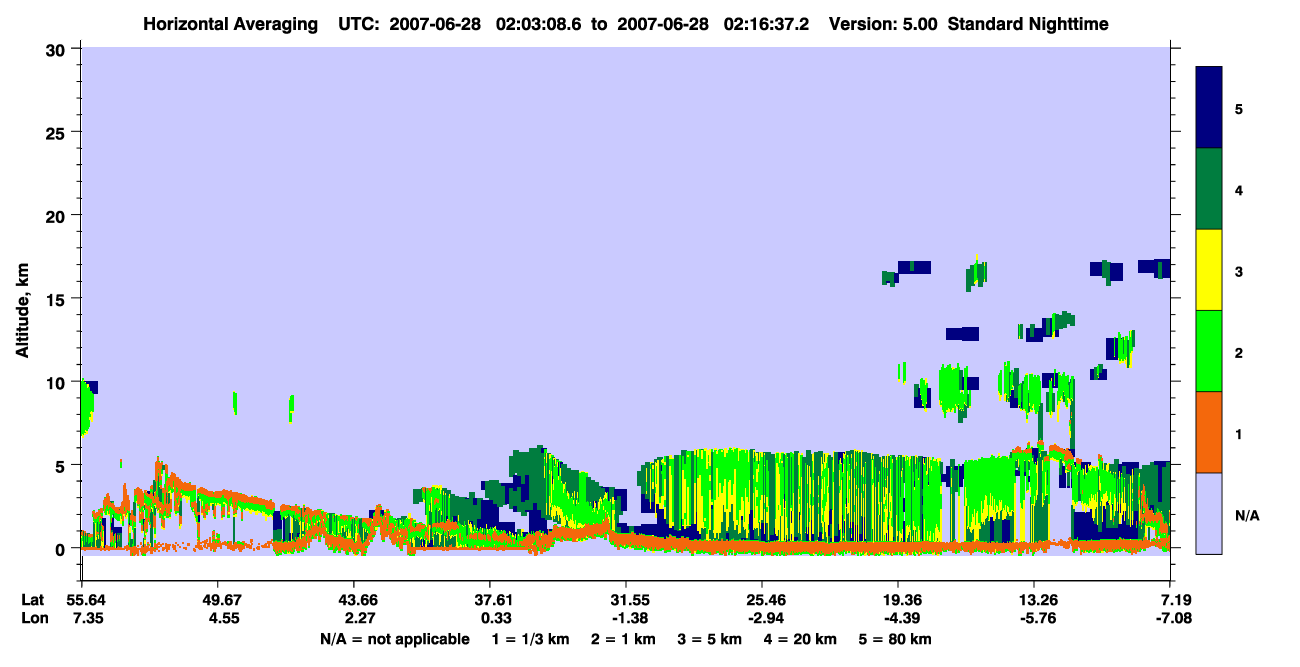
Task: Click the '1 = 1/3 km' legend note
Action: tap(531, 638)
